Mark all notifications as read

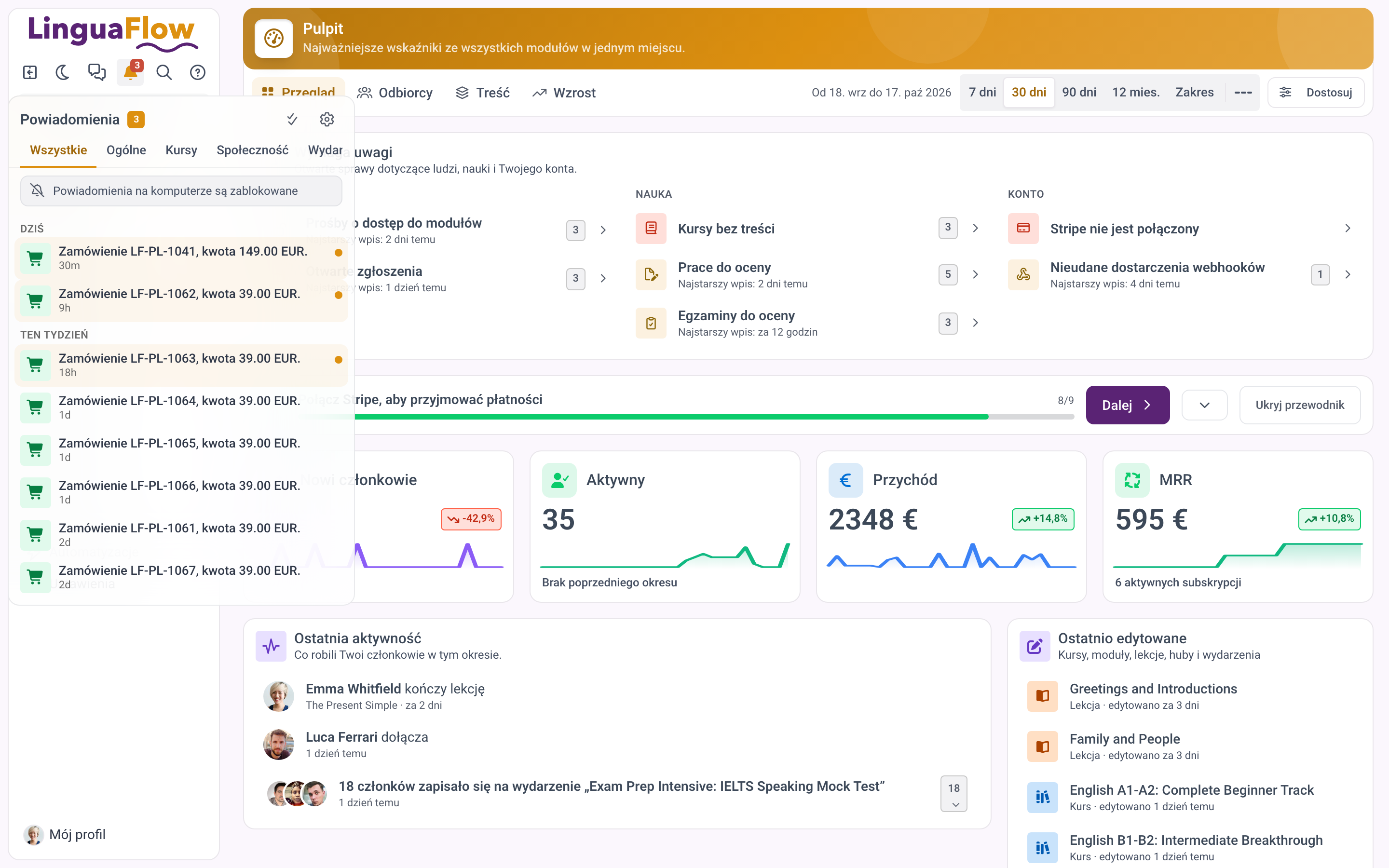coord(292,120)
